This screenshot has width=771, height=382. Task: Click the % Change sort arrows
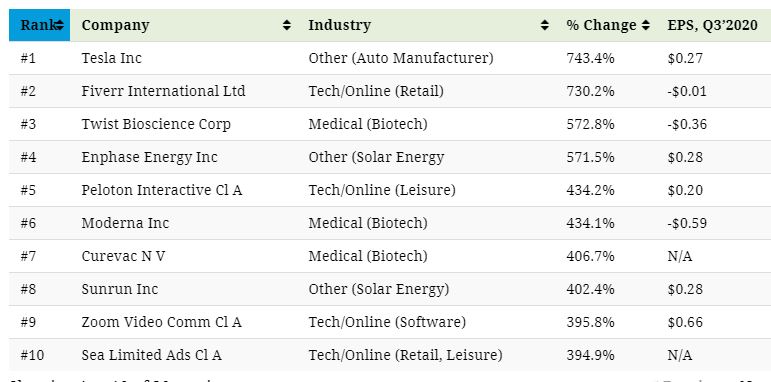[646, 25]
